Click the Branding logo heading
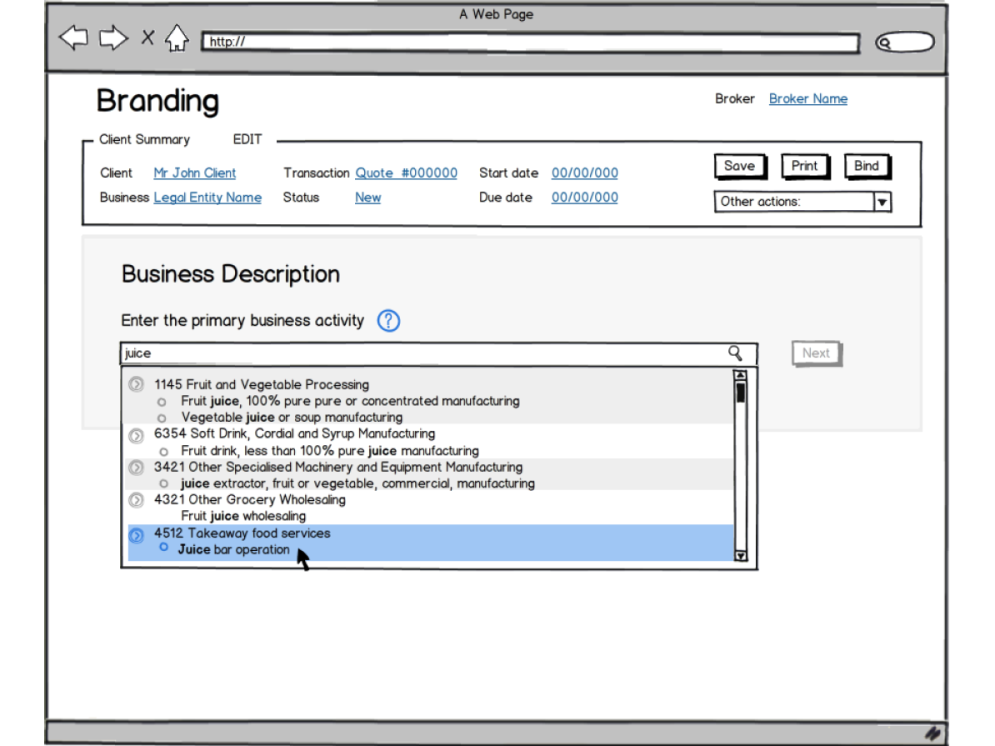995x746 pixels. coord(157,101)
